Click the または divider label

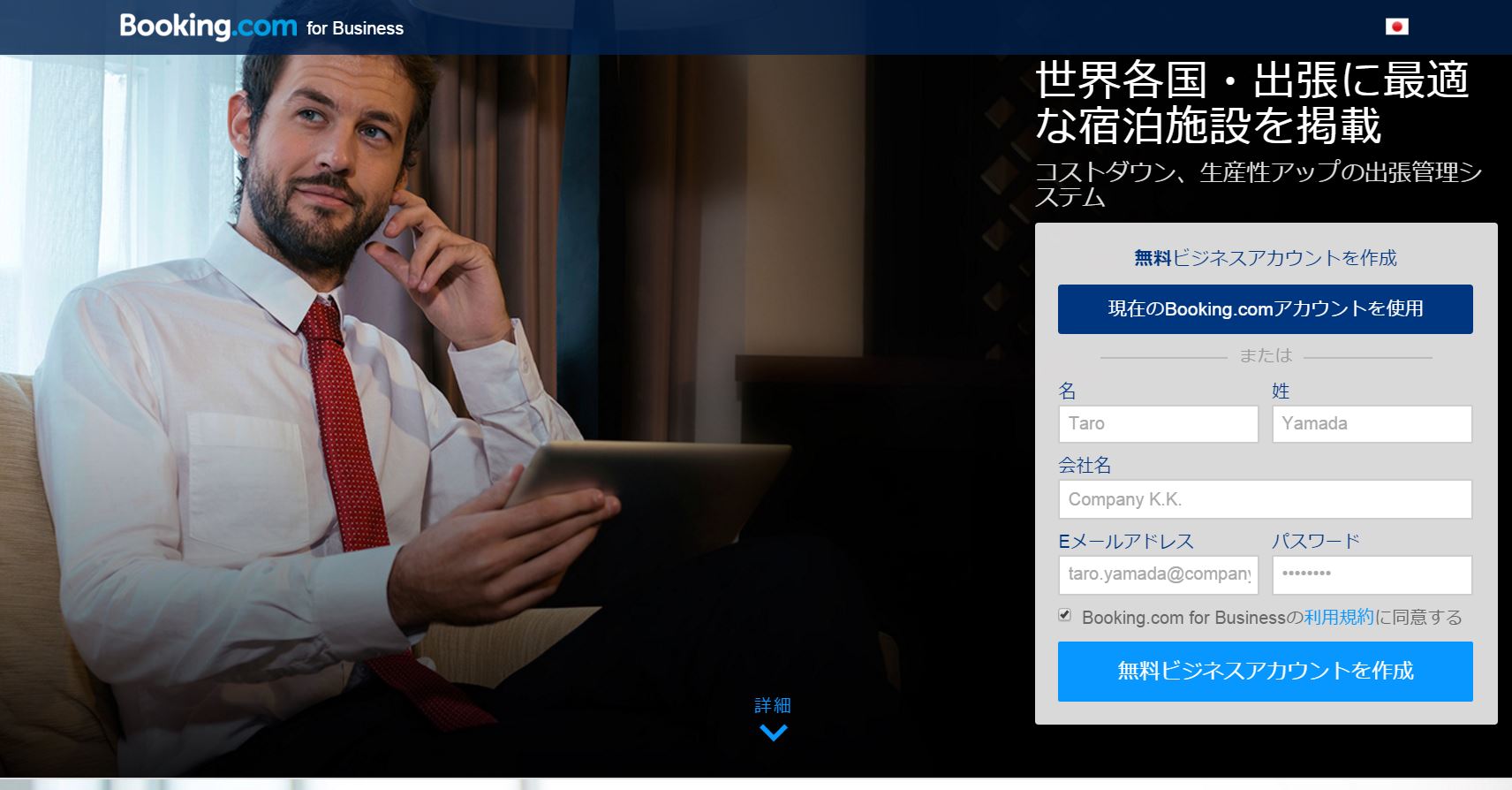[x=1266, y=356]
